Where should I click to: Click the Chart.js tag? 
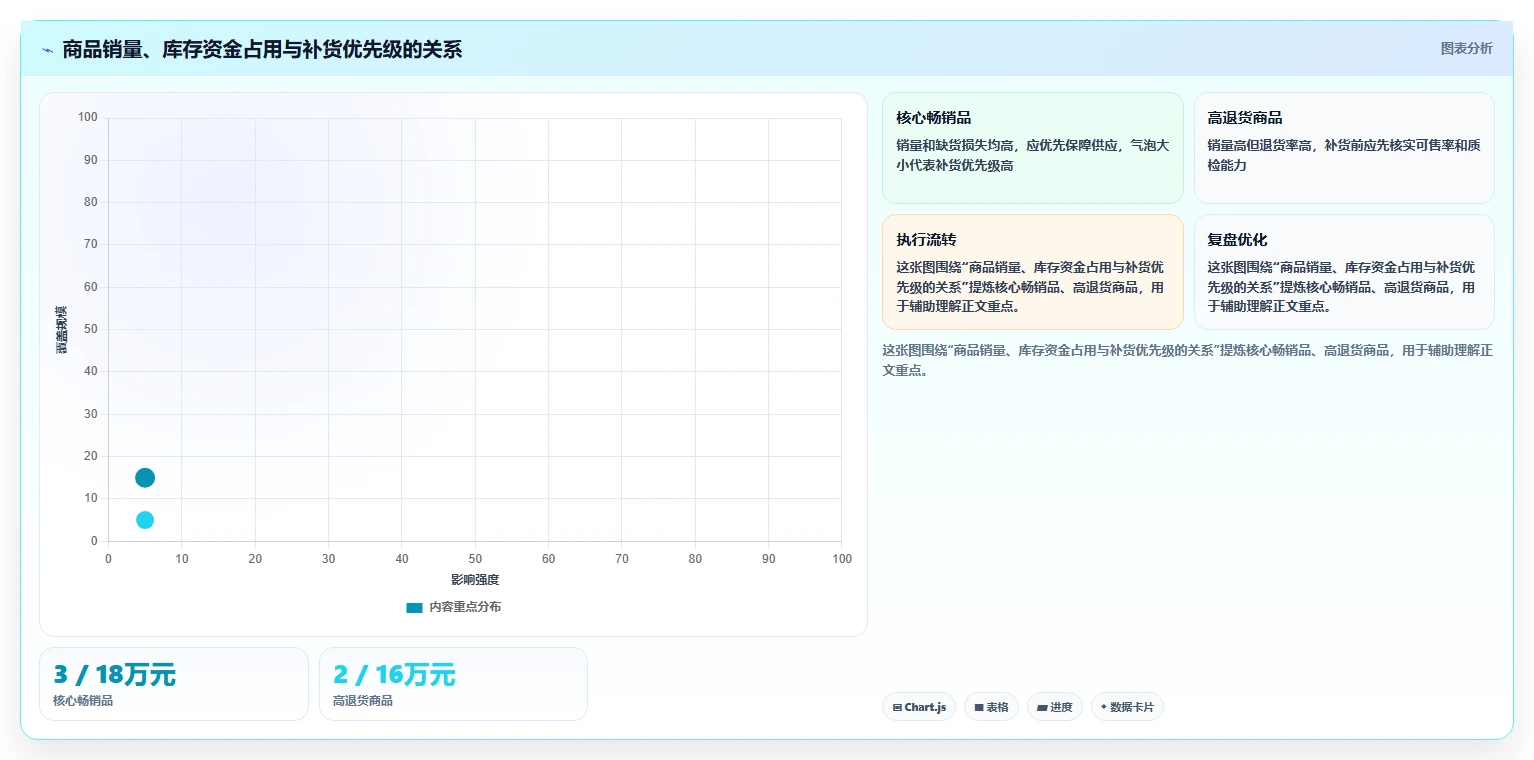(x=919, y=707)
